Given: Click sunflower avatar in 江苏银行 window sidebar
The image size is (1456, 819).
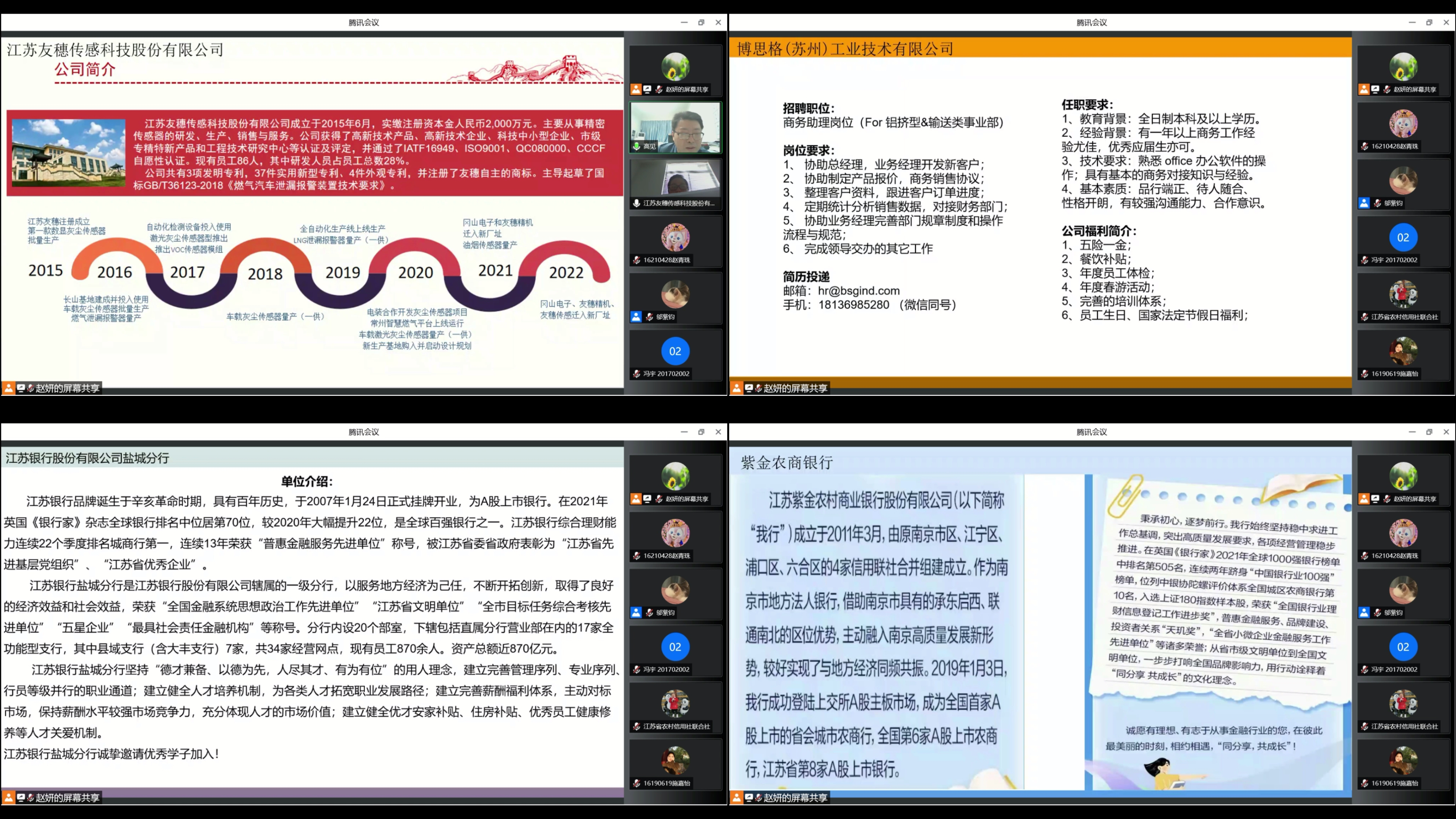Looking at the screenshot, I should (x=675, y=476).
